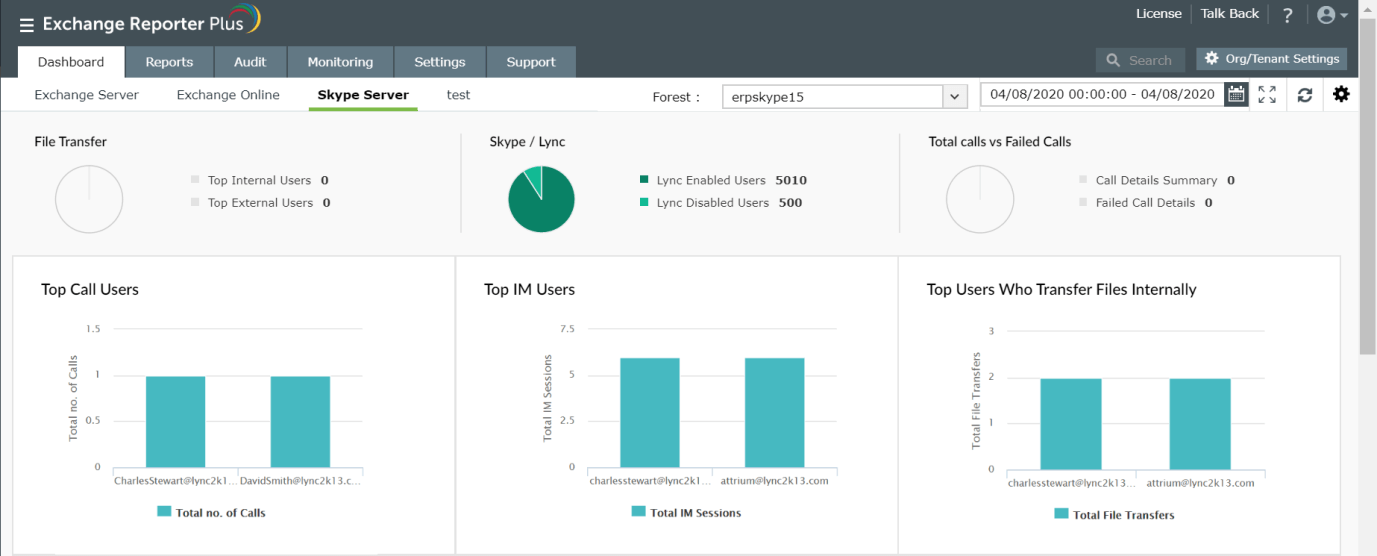1377x556 pixels.
Task: Click Total calls vs Failed Calls pie
Action: click(980, 199)
